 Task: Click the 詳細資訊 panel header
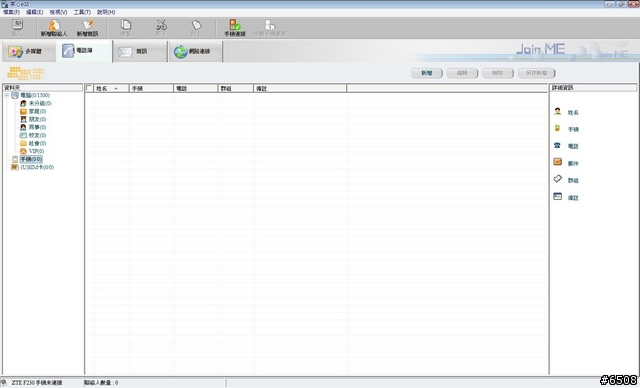(593, 88)
